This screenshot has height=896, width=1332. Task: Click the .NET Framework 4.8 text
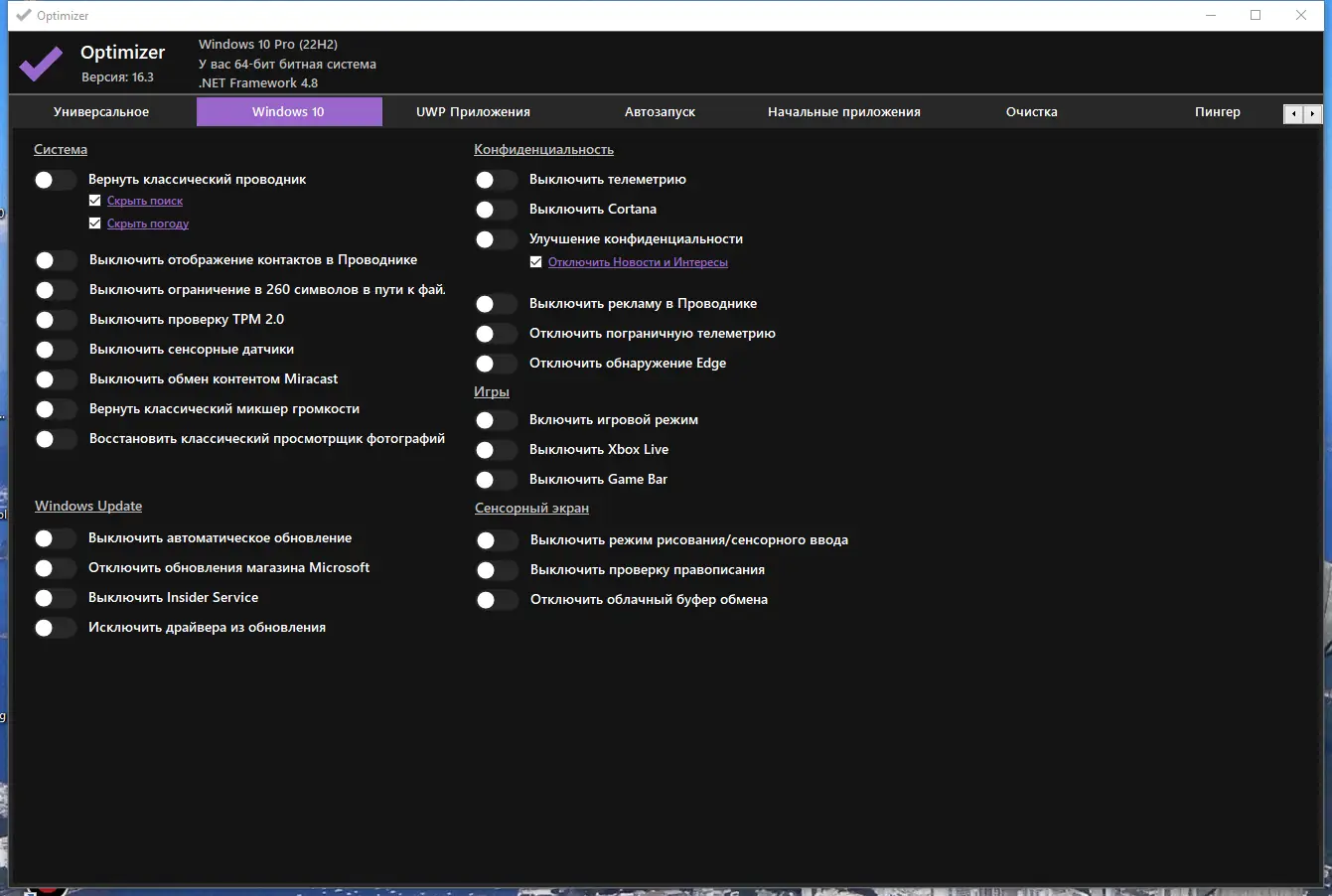coord(258,83)
